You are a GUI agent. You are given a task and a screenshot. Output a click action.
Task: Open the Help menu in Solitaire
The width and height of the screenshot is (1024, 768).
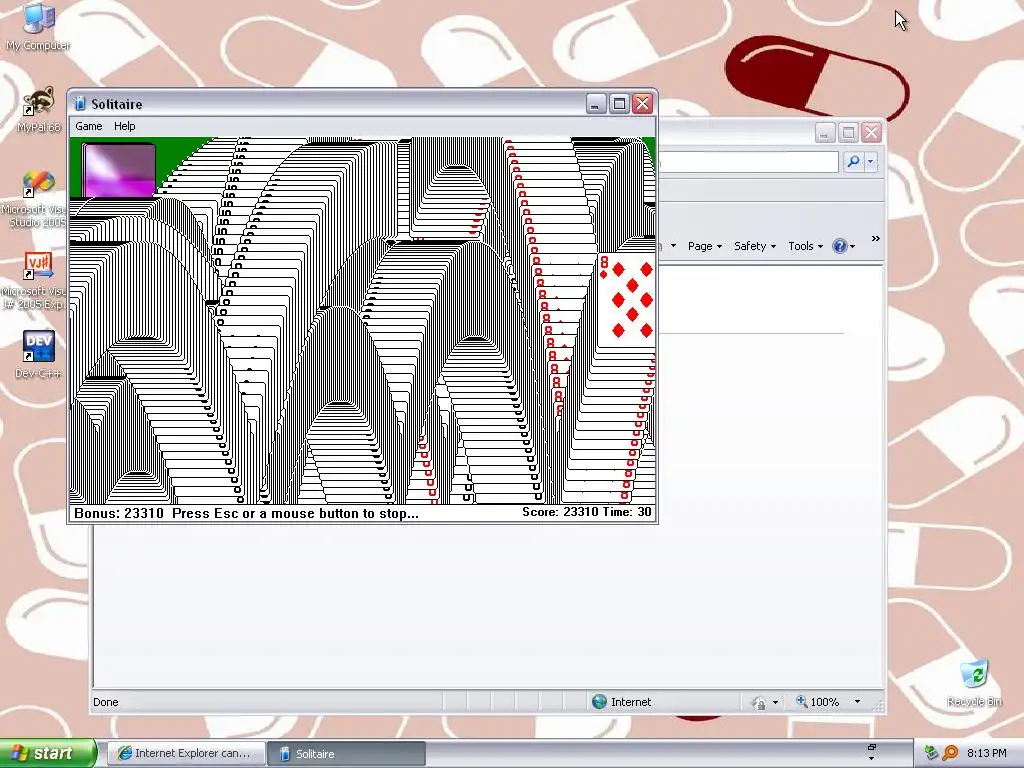coord(124,126)
